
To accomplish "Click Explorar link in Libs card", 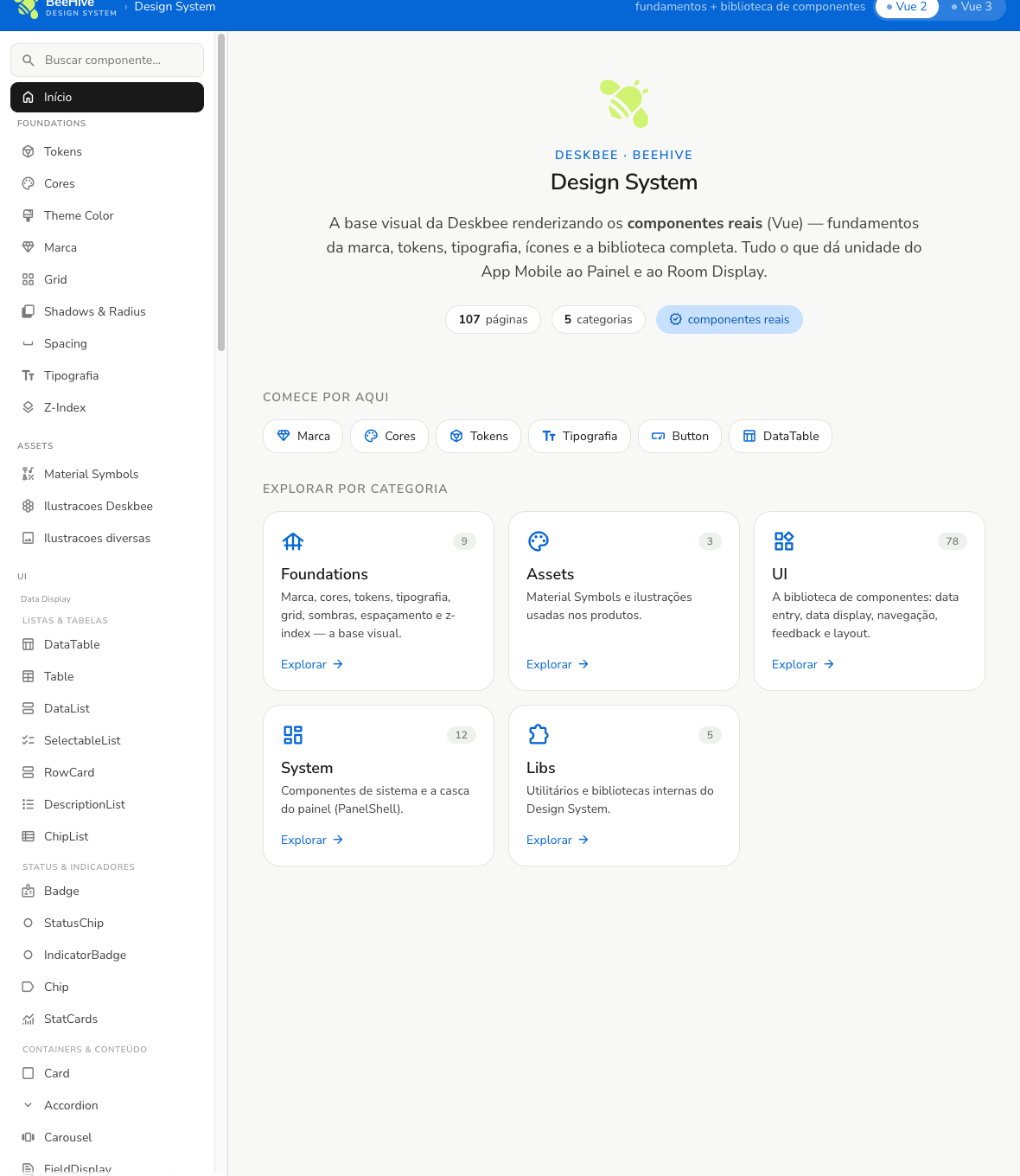I will pos(558,840).
